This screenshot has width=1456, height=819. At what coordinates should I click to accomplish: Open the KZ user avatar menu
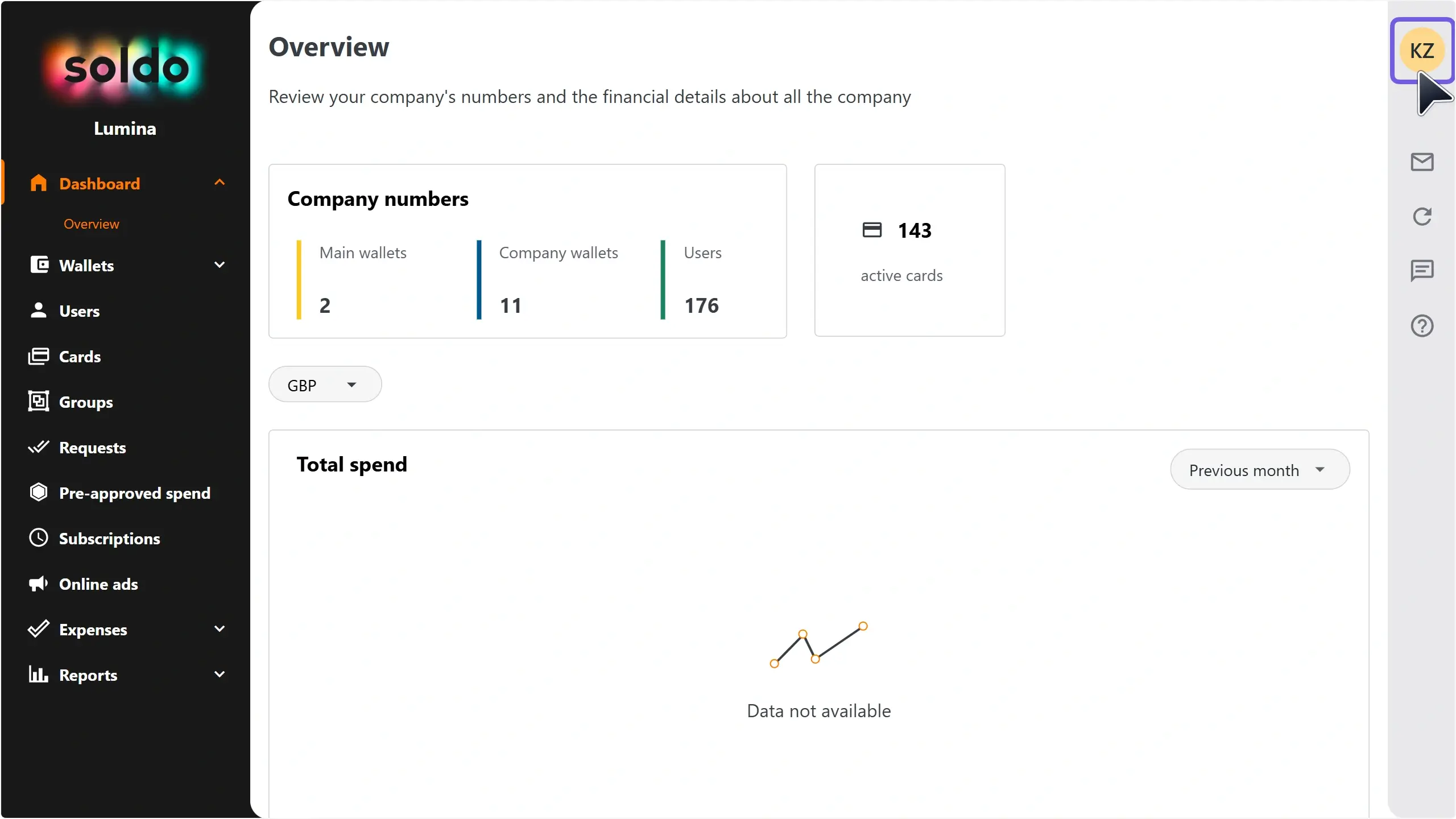[x=1421, y=51]
